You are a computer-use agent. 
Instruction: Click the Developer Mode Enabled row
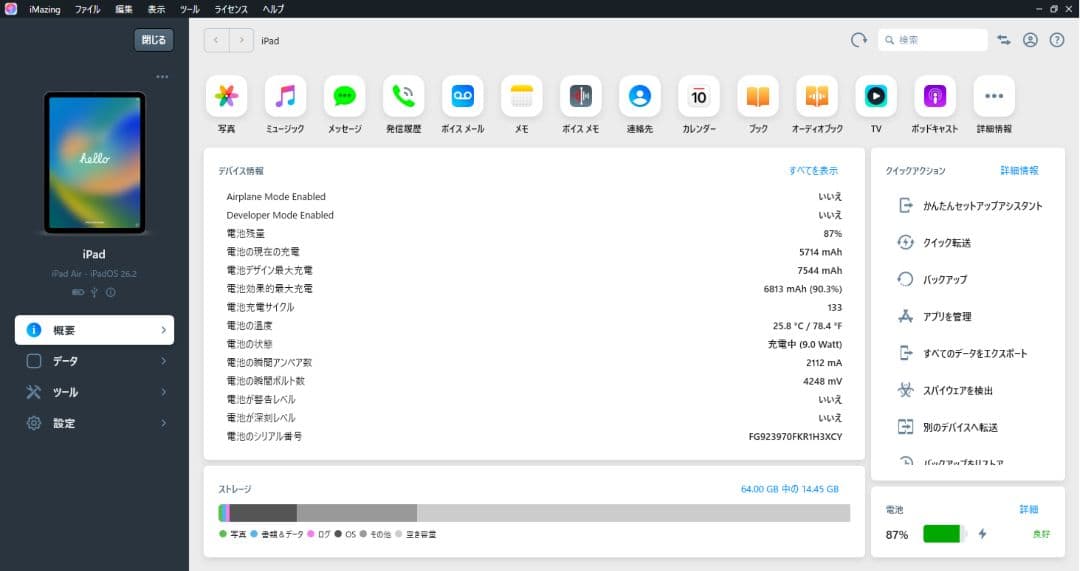point(534,215)
